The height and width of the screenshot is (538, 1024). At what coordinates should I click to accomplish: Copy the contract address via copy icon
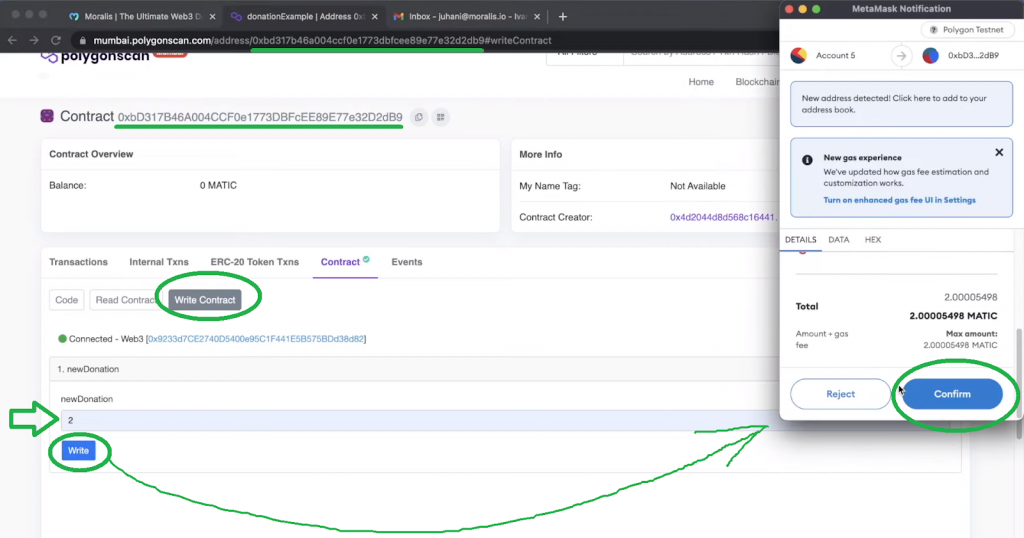[x=419, y=118]
